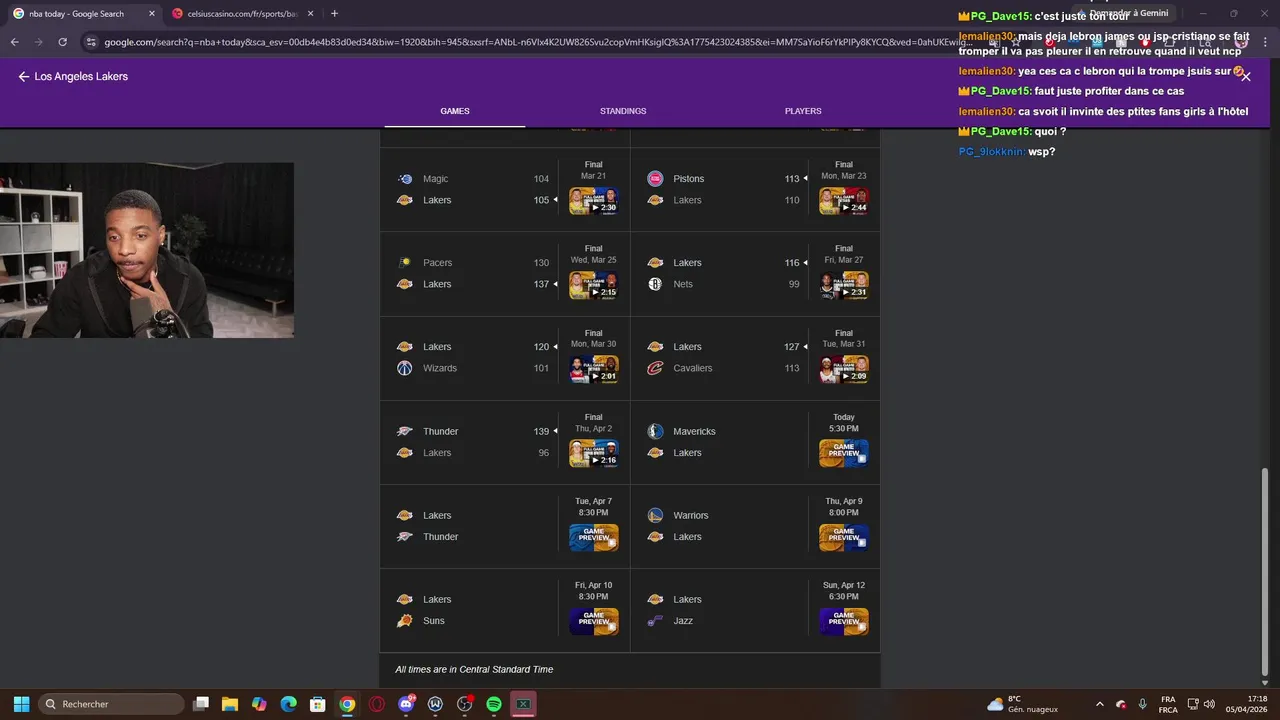Open Discord from the taskbar
Image resolution: width=1280 pixels, height=720 pixels.
(406, 704)
